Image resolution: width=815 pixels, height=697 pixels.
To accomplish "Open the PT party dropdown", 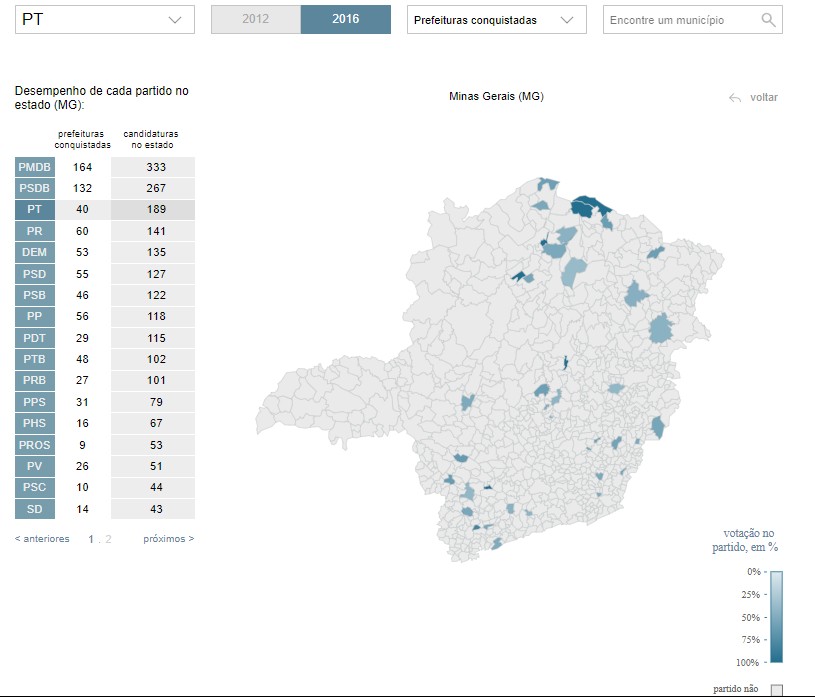I will 105,20.
